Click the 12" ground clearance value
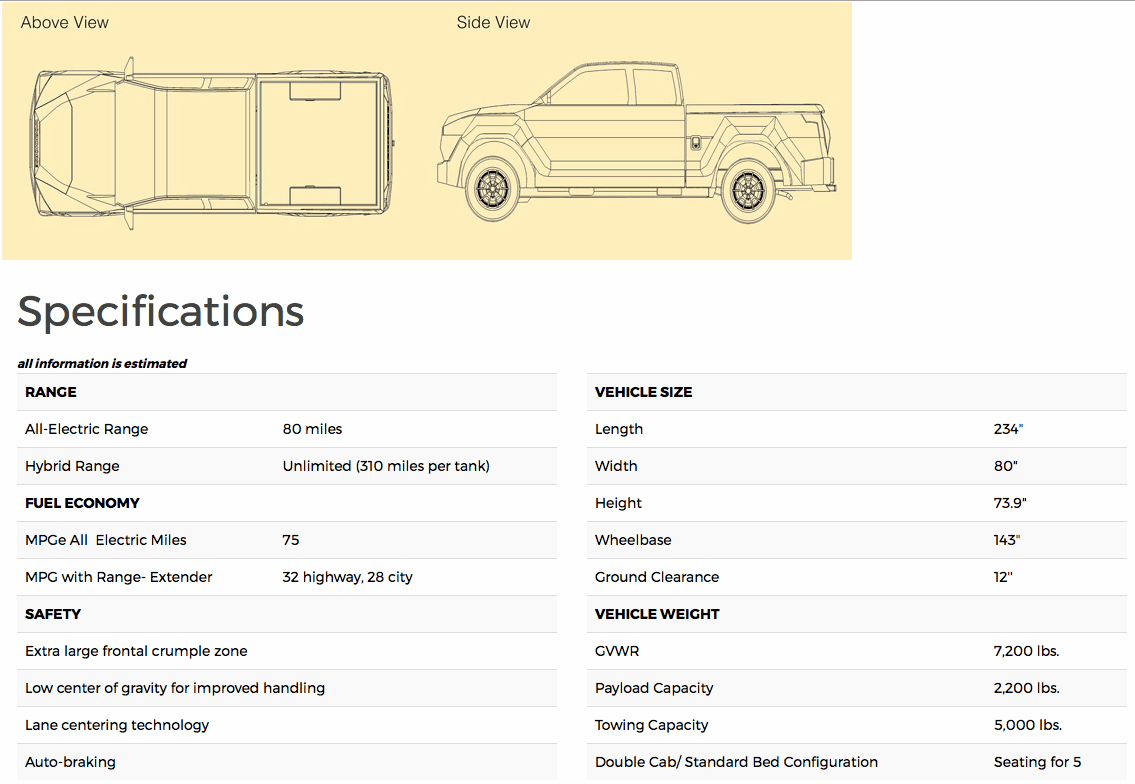The image size is (1135, 784). tap(1003, 577)
